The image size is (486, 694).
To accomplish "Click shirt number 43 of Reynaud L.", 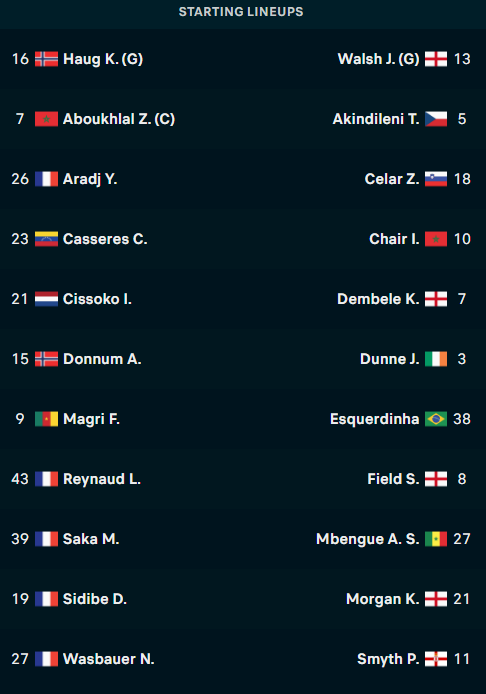I will click(x=20, y=479).
